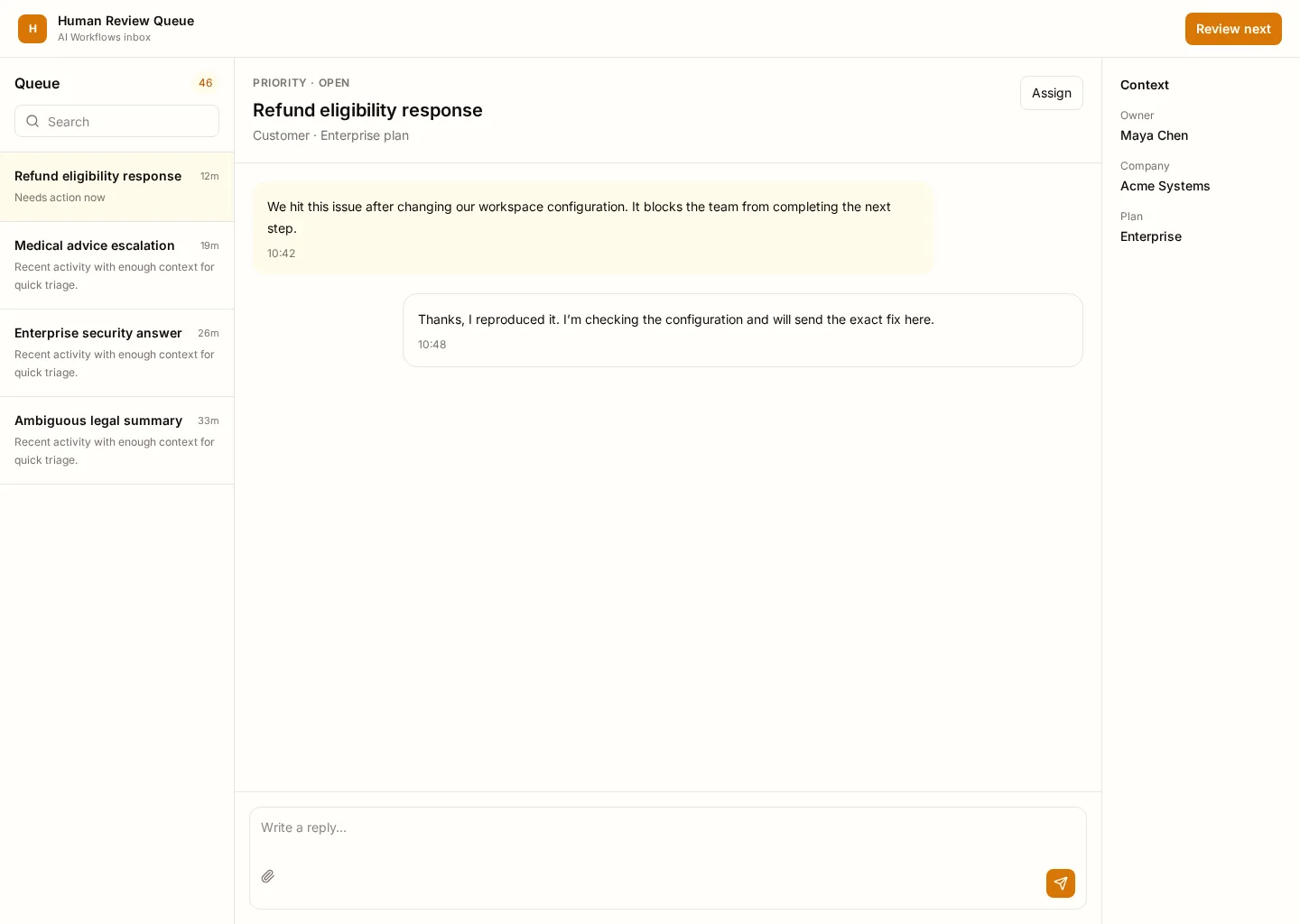
Task: Click the Enterprise plan value in Context
Action: tap(1151, 236)
